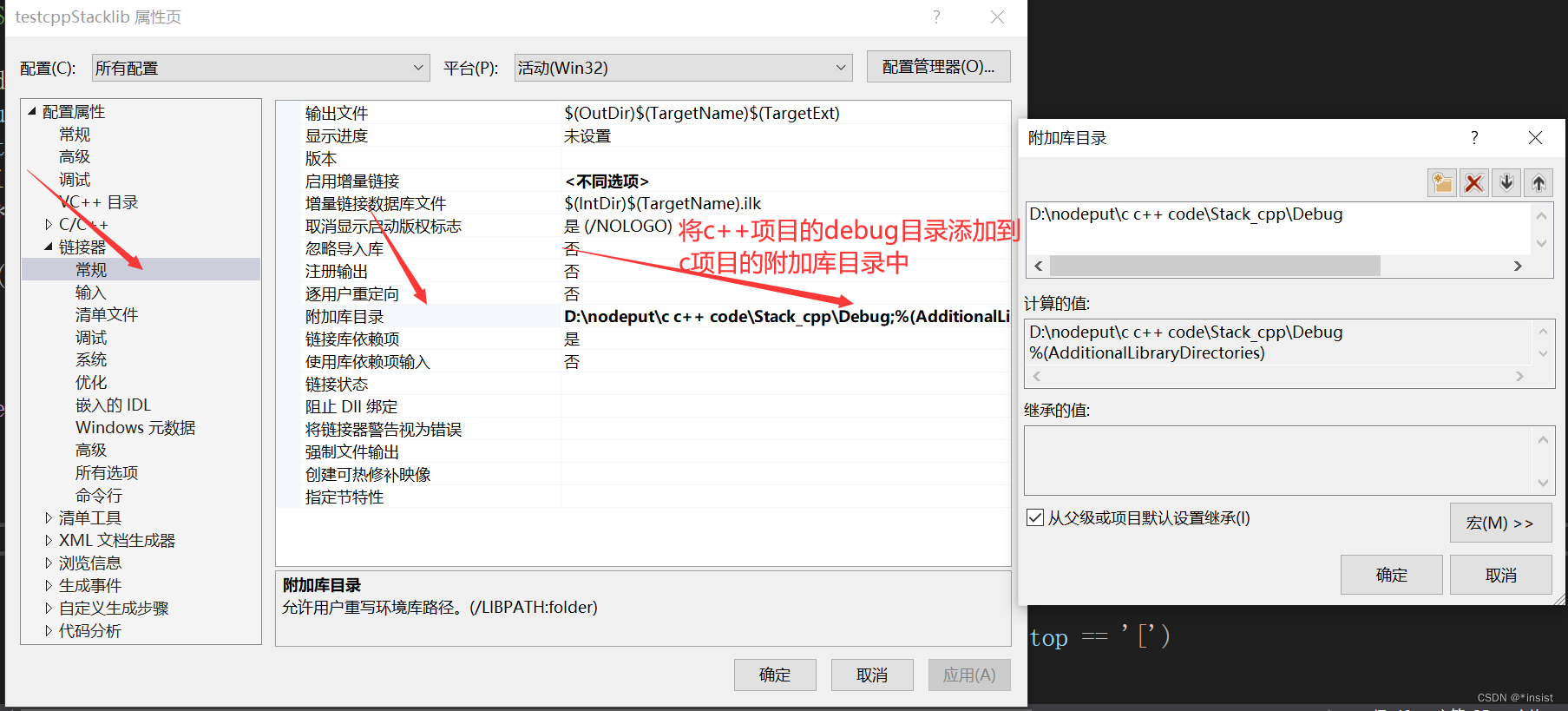Screen dimensions: 1568x711
Task: Click 确定 in 附加库目录 dialog
Action: tap(1391, 575)
